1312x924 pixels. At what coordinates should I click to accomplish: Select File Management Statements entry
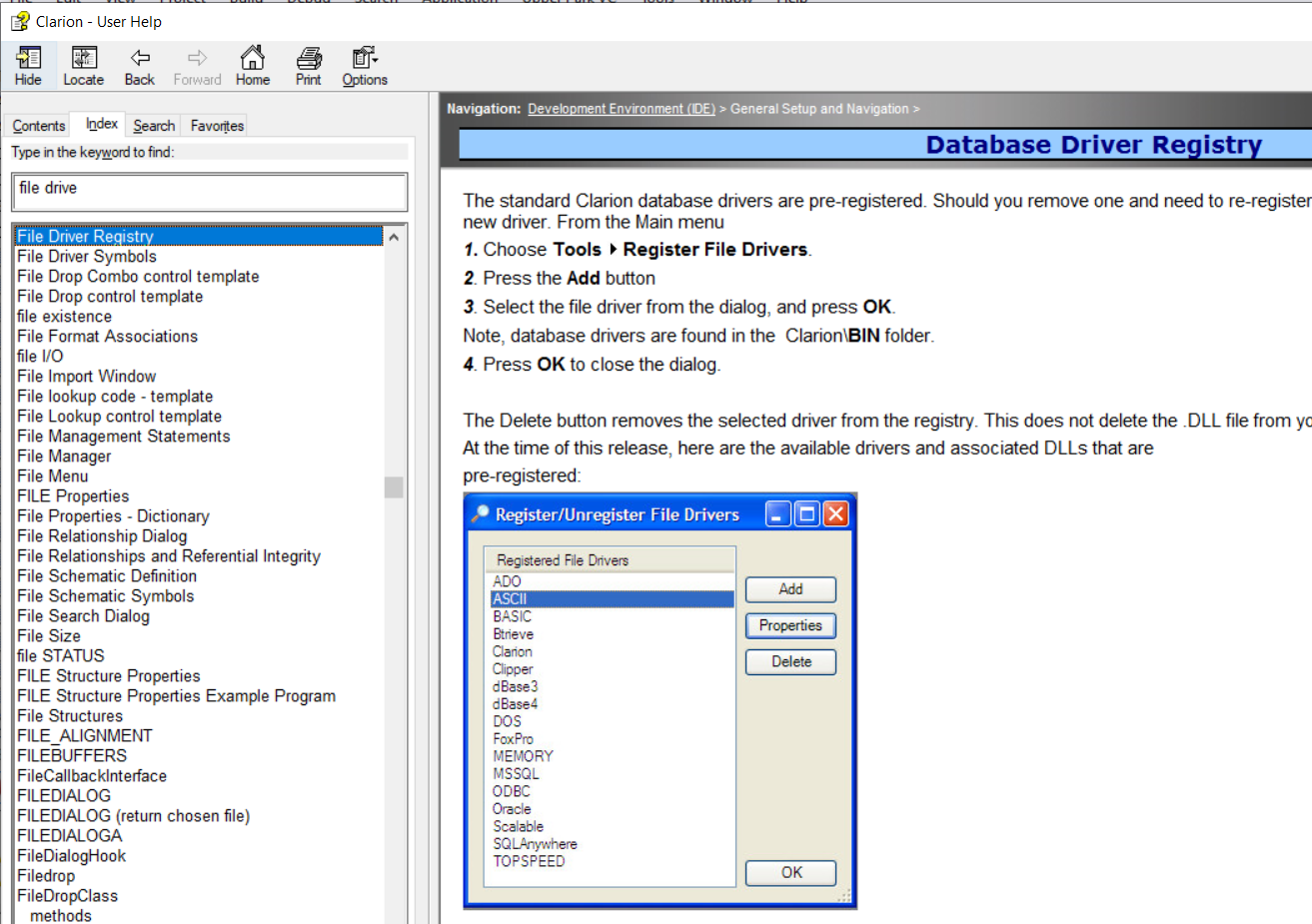pyautogui.click(x=123, y=437)
